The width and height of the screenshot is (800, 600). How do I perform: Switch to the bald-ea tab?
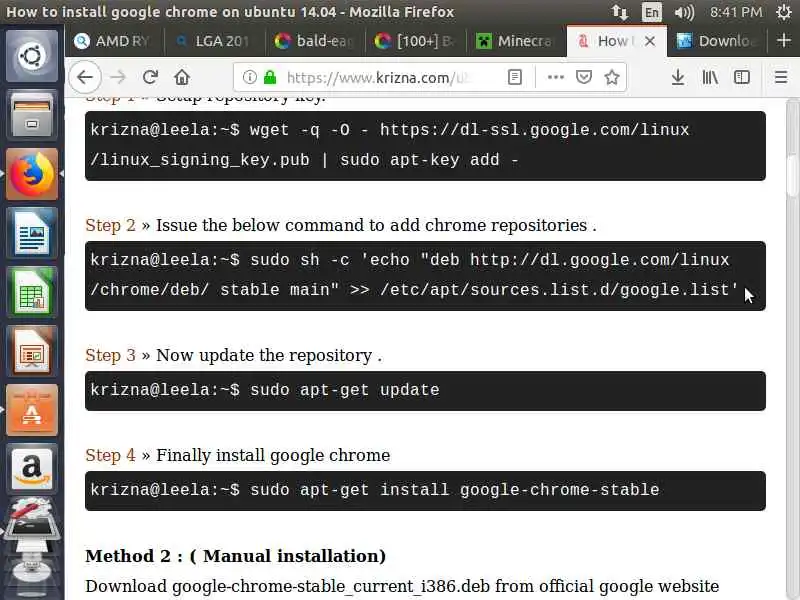pyautogui.click(x=316, y=41)
